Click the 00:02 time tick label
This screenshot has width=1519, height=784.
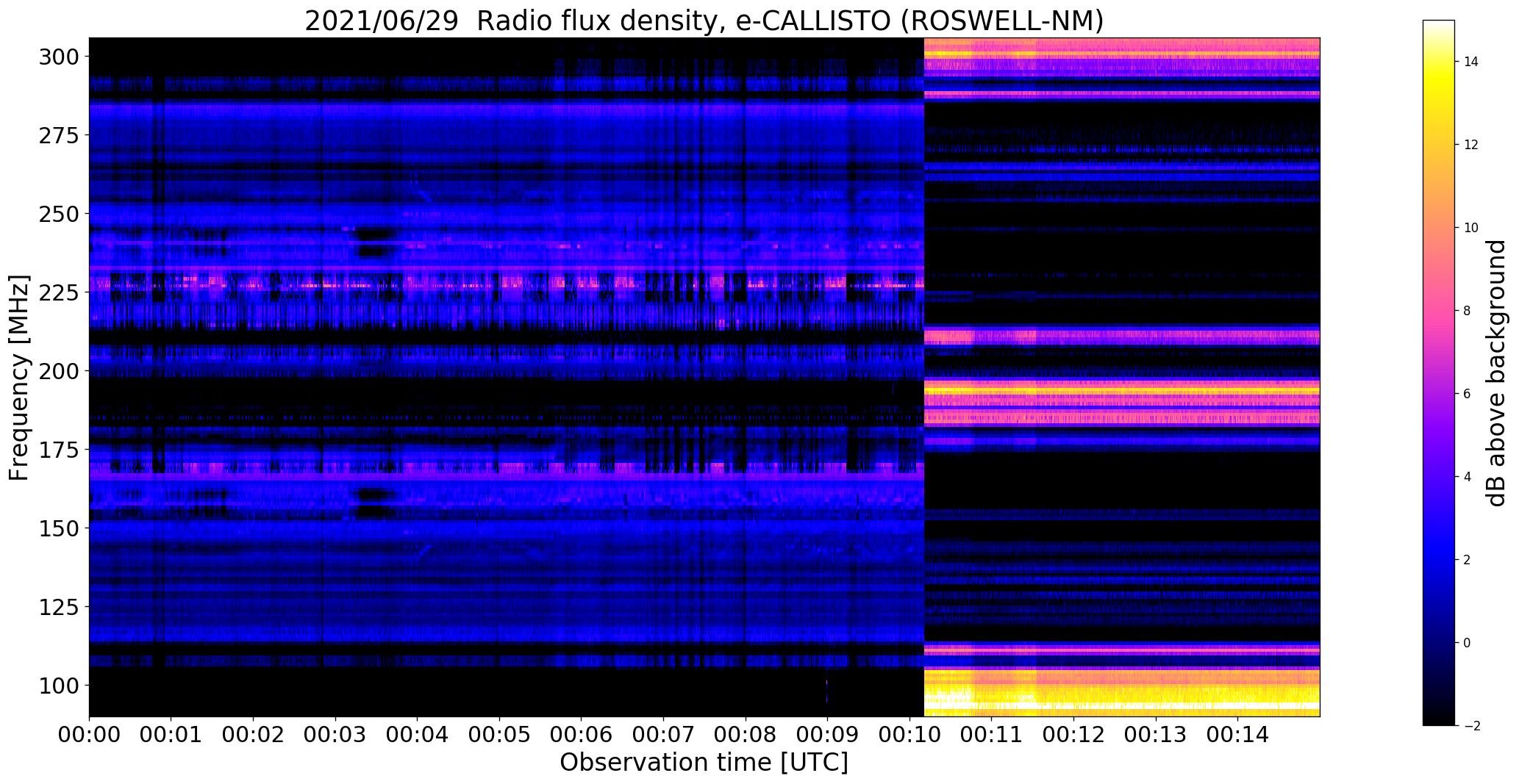tap(253, 734)
